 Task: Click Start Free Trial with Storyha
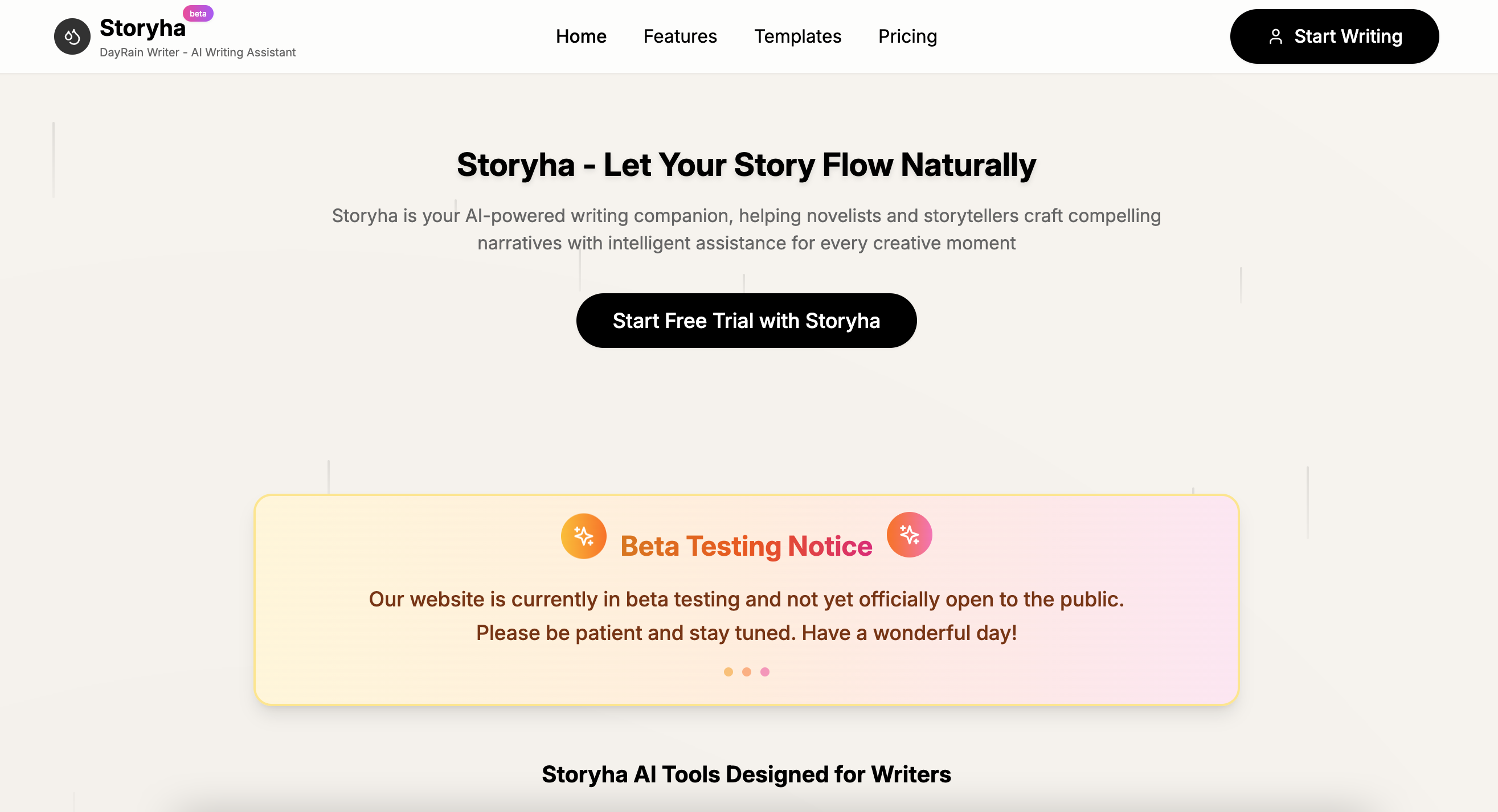tap(746, 321)
